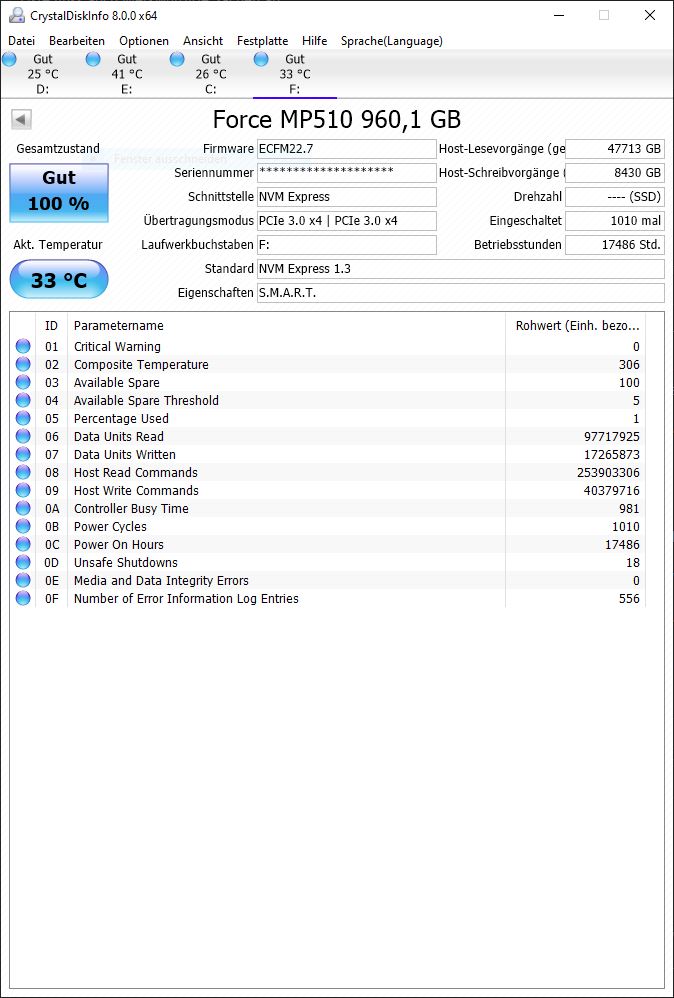
Task: Open the Ansicht menu
Action: [x=203, y=41]
